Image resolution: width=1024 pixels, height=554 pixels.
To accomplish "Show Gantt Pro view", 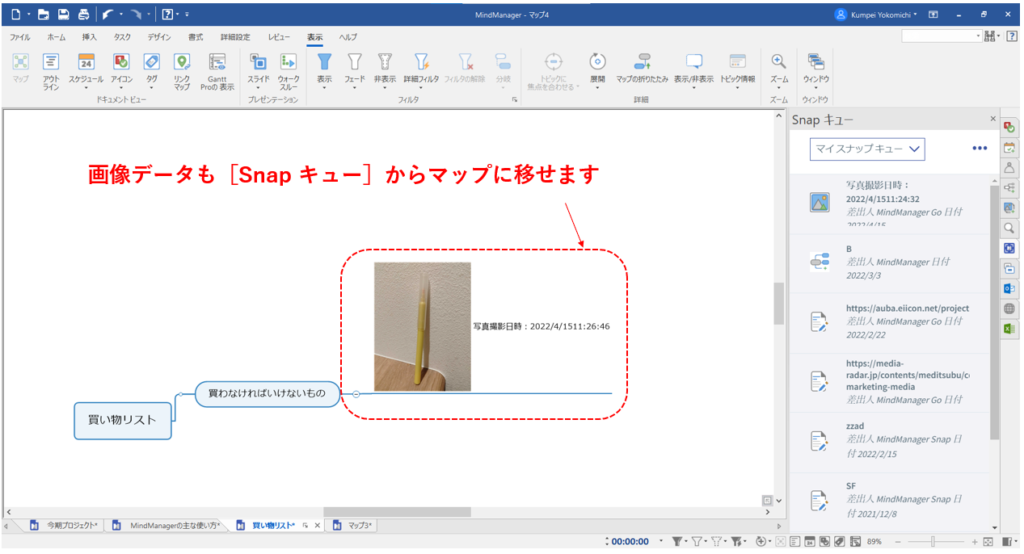I will [217, 71].
